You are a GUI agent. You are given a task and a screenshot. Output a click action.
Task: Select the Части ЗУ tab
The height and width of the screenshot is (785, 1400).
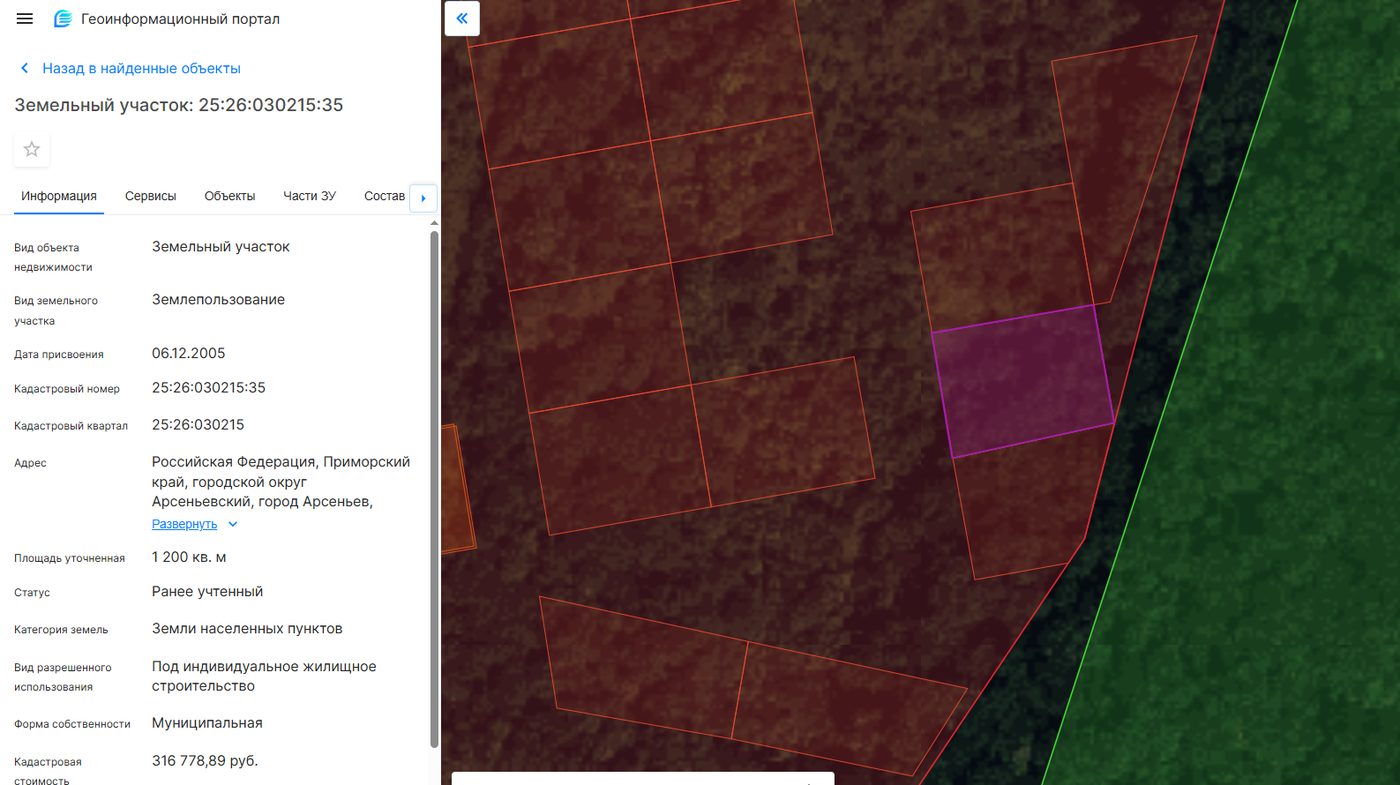click(x=309, y=196)
